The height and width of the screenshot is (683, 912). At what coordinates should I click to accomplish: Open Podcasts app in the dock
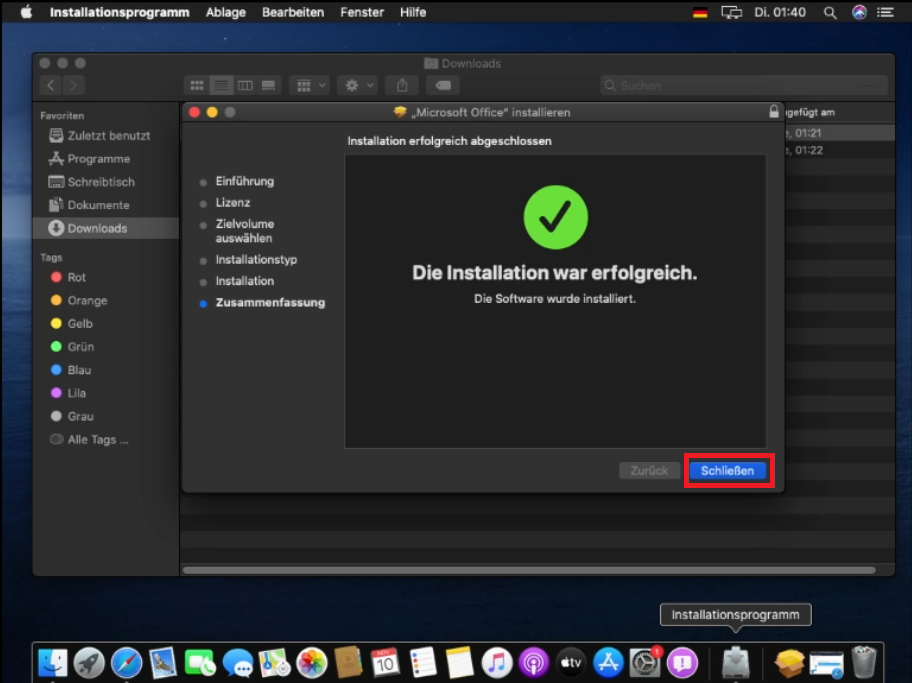pyautogui.click(x=534, y=662)
